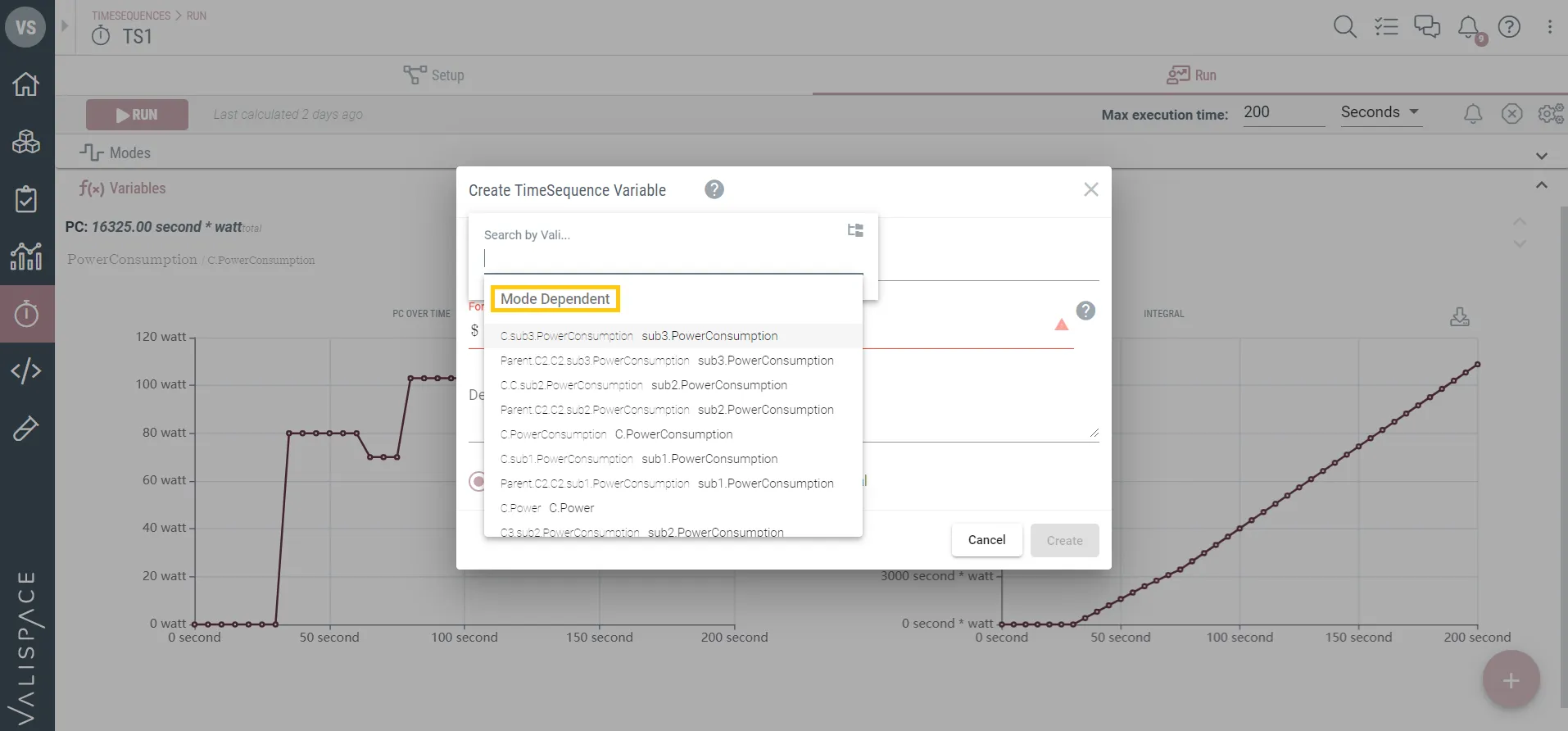Choose Parent.C2.C2.sub1.PowerConsumption from the list
Image resolution: width=1568 pixels, height=731 pixels.
pyautogui.click(x=673, y=484)
